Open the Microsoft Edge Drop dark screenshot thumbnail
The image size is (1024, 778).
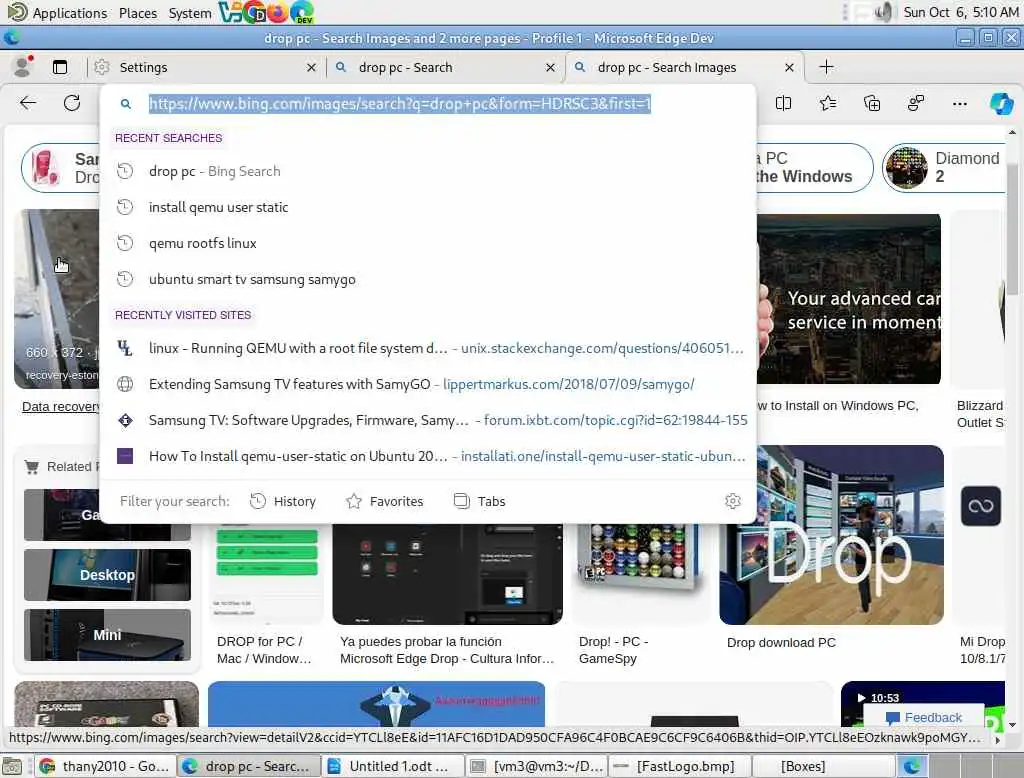pyautogui.click(x=447, y=574)
